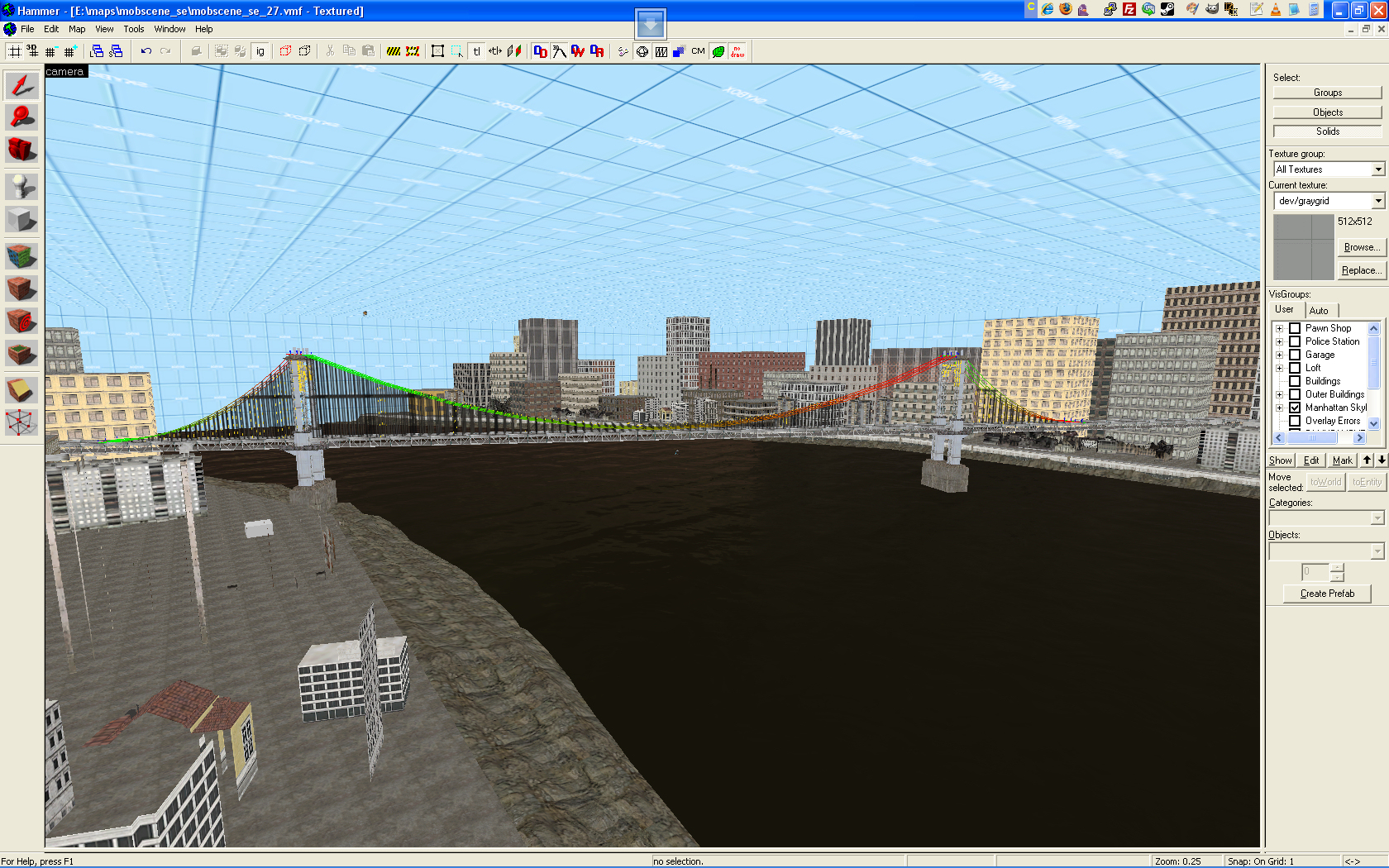Toggle the texture lock 'tl' icon

(477, 51)
